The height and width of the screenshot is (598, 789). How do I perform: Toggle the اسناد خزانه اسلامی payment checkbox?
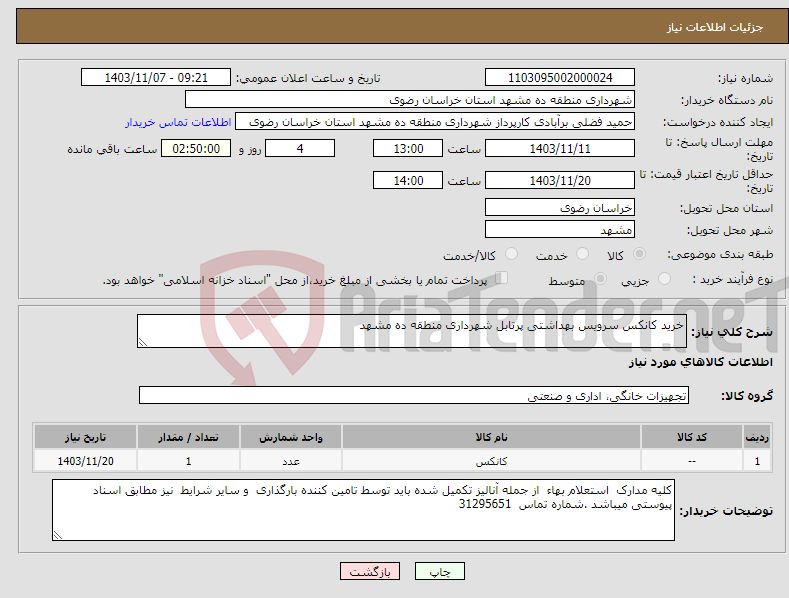tap(501, 278)
